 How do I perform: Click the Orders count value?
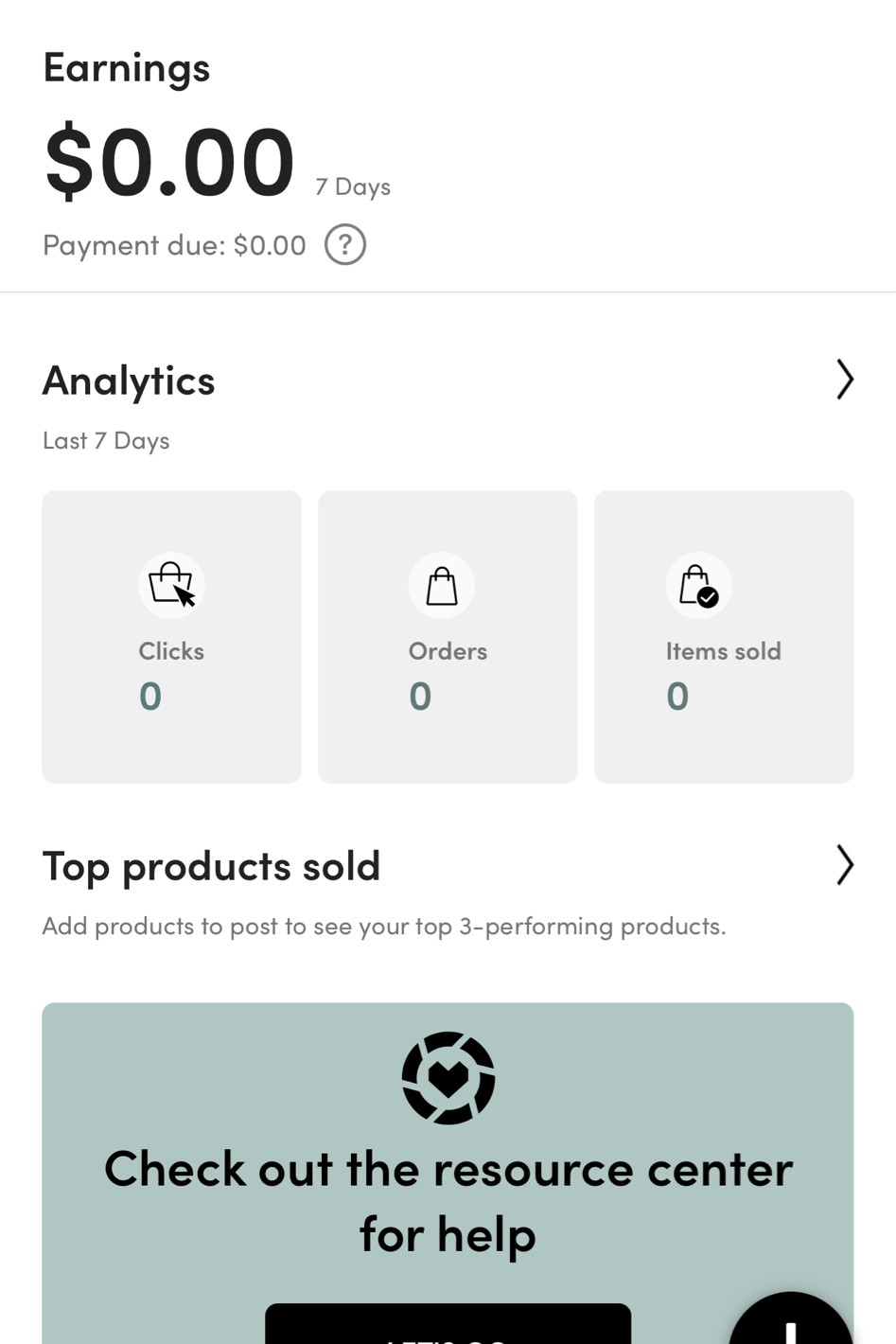(x=420, y=697)
